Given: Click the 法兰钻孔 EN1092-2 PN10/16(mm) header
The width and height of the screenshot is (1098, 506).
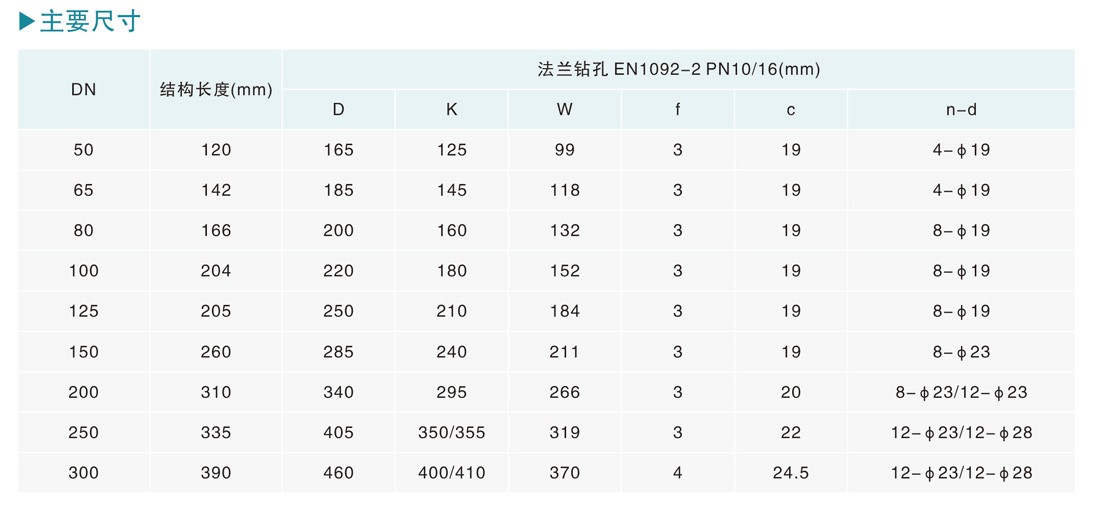Looking at the screenshot, I should (679, 69).
